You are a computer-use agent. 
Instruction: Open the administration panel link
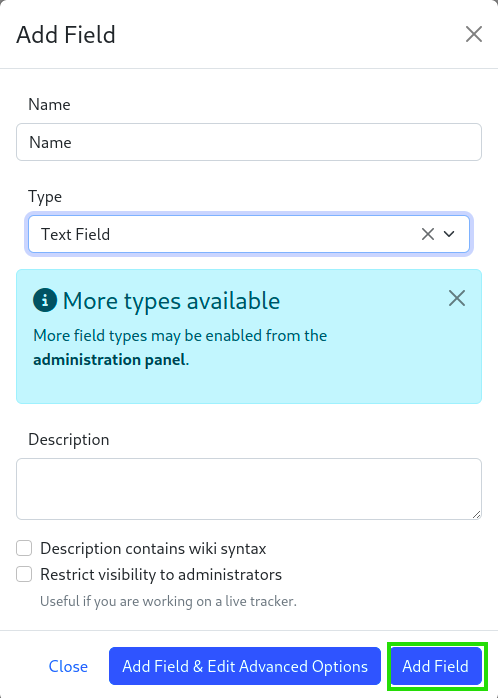point(109,360)
